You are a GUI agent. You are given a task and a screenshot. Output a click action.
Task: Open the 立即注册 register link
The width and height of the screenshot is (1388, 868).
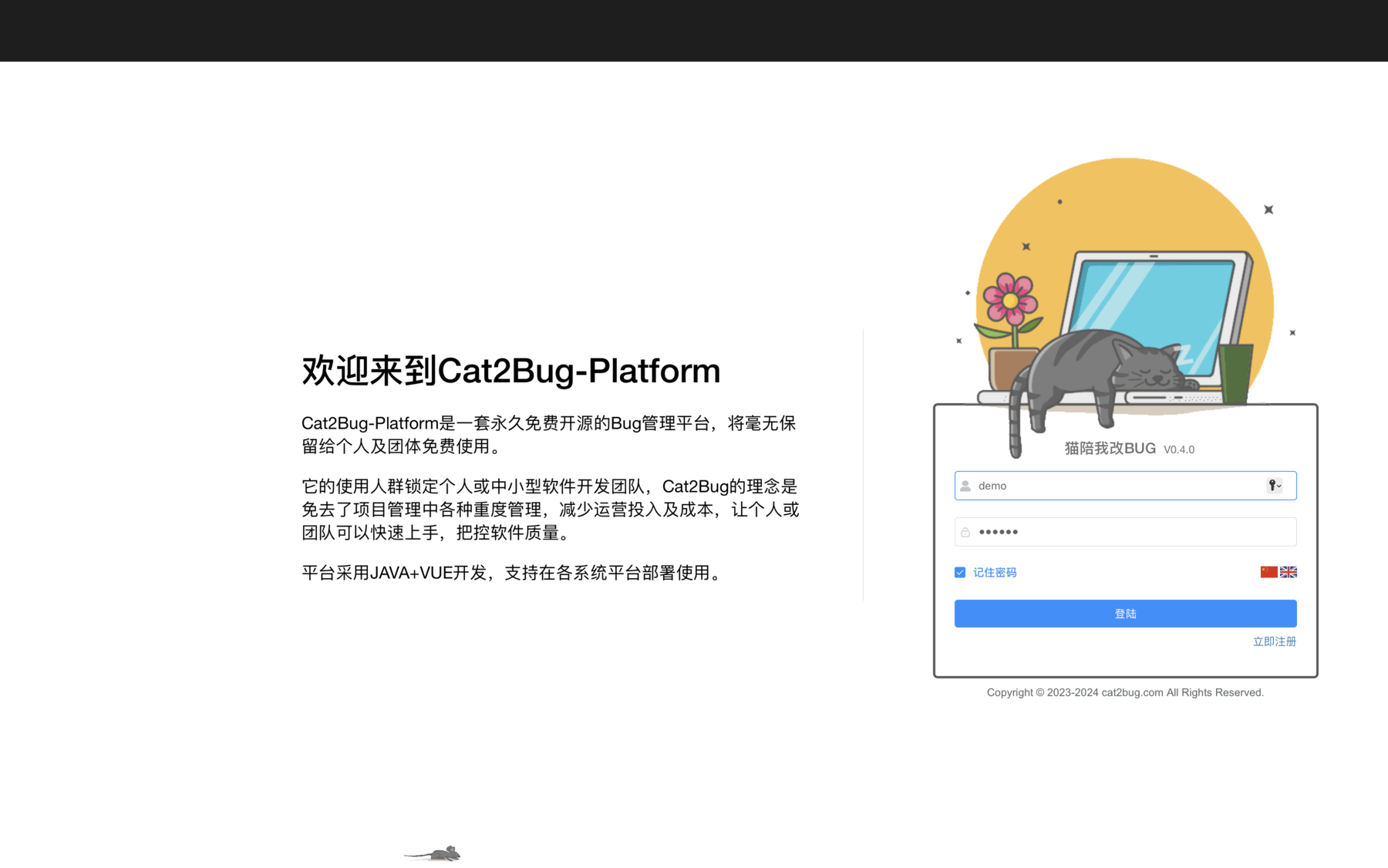[1274, 641]
